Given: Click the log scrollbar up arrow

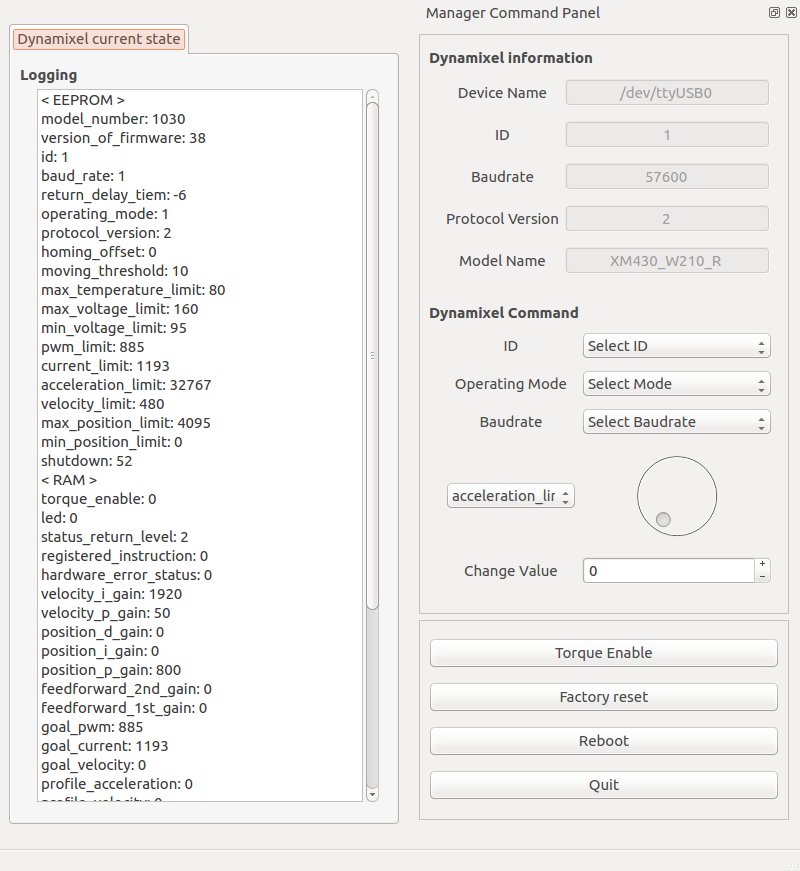Looking at the screenshot, I should tap(372, 97).
